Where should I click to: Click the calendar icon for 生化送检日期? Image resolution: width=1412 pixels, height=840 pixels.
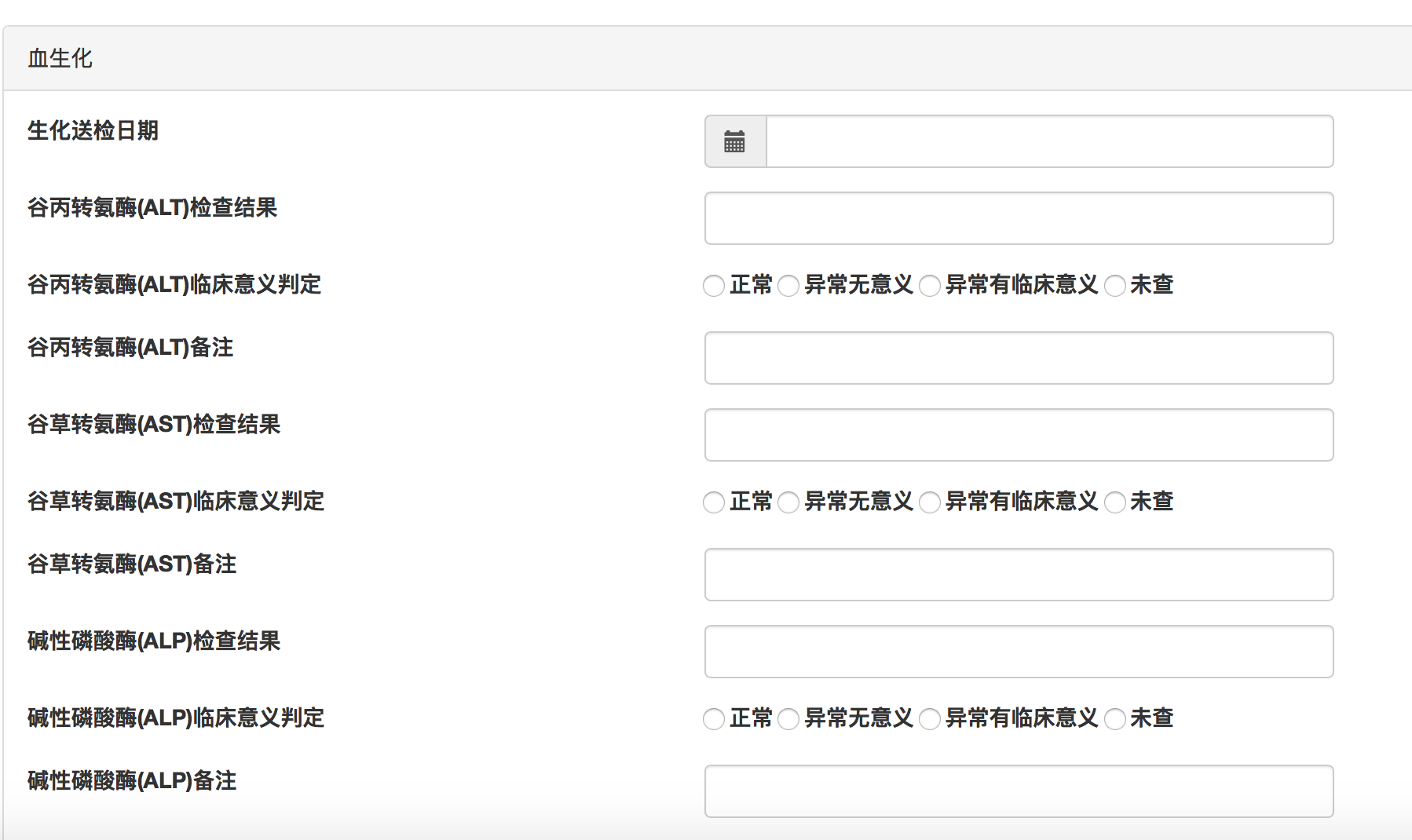(735, 142)
